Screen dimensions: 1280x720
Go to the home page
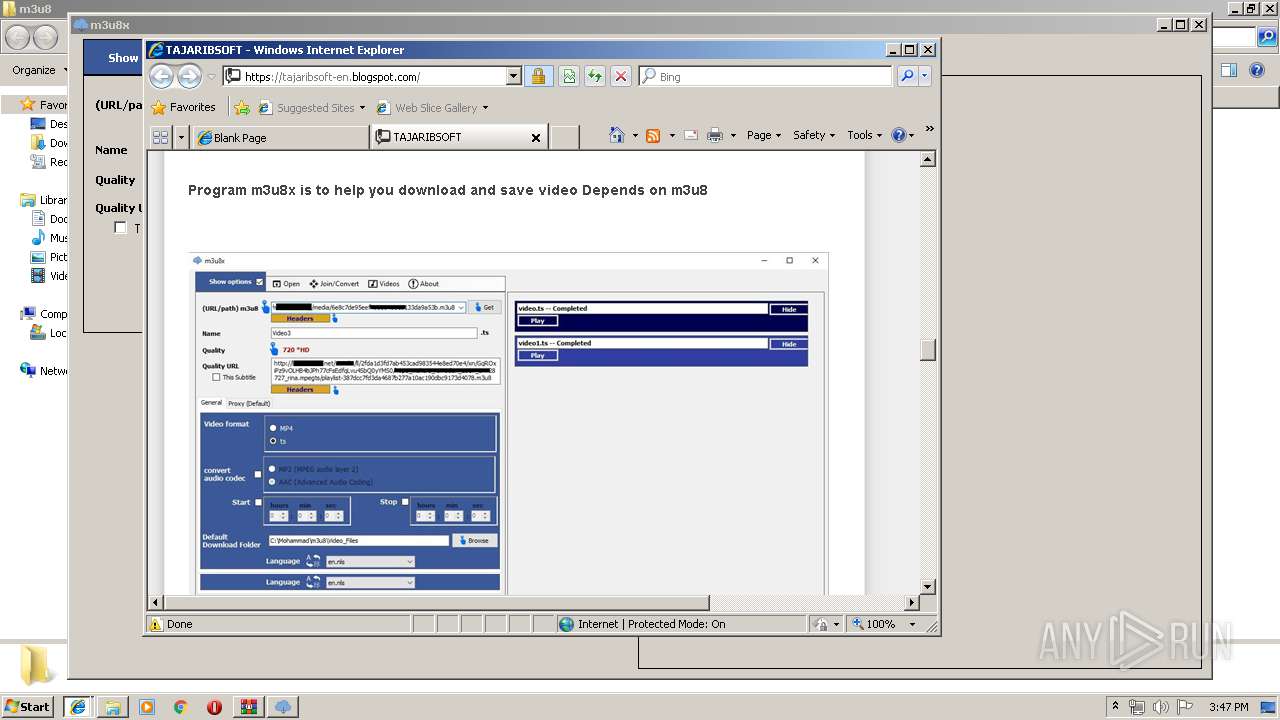coord(617,135)
